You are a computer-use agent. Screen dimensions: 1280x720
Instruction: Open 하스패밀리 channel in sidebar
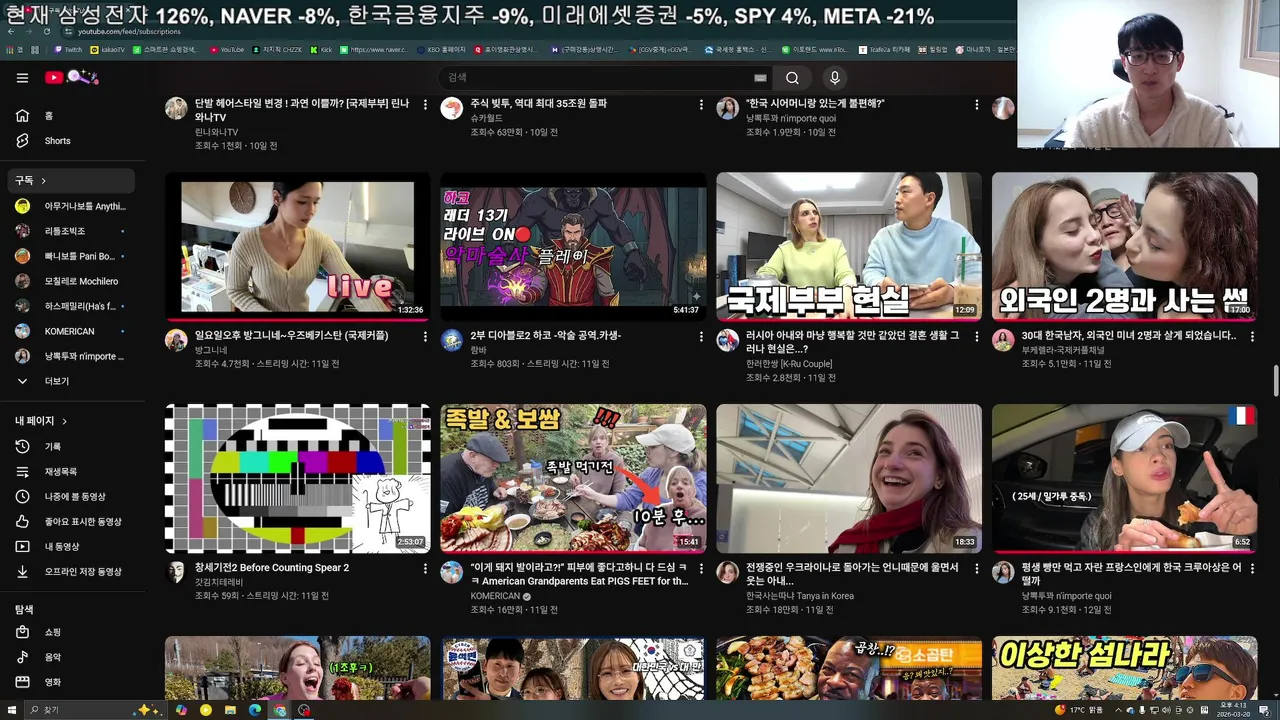click(x=72, y=306)
